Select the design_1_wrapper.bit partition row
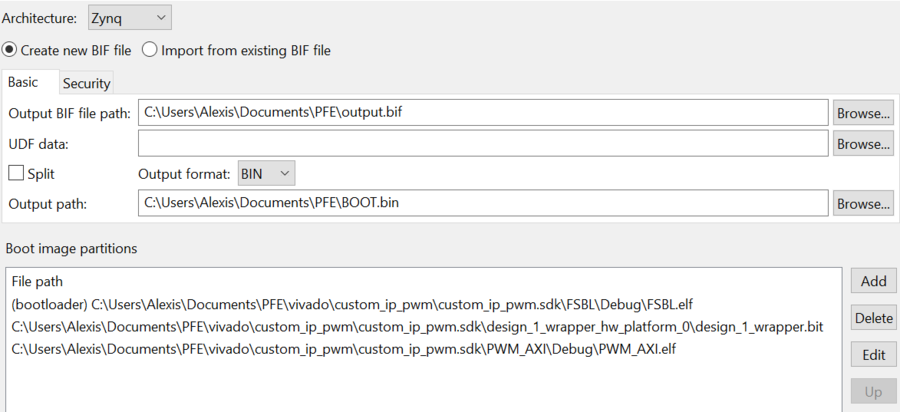The height and width of the screenshot is (412, 900). 417,326
